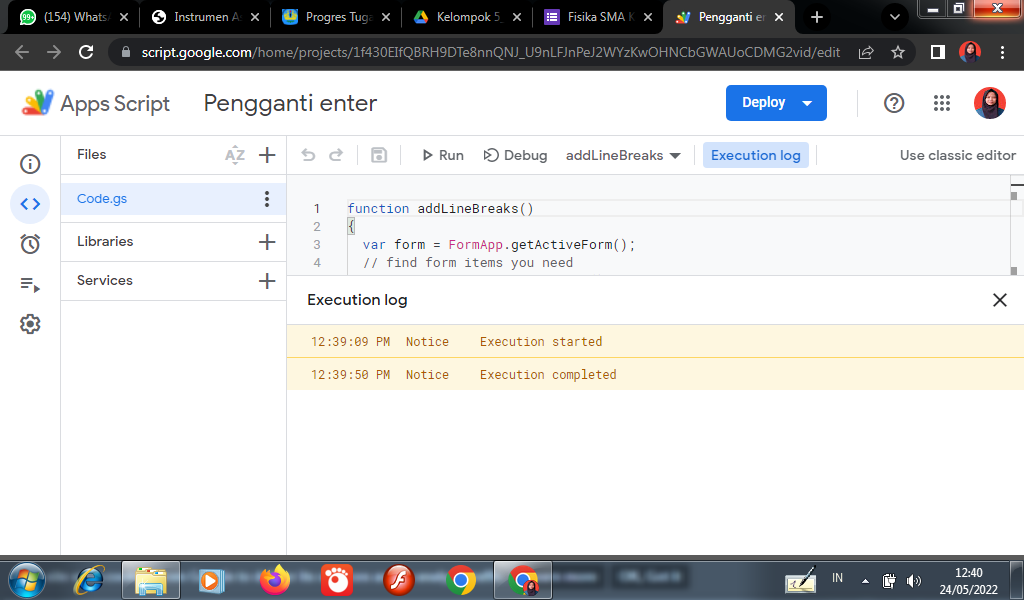This screenshot has height=600, width=1024.
Task: Open the help question mark icon
Action: (x=894, y=103)
